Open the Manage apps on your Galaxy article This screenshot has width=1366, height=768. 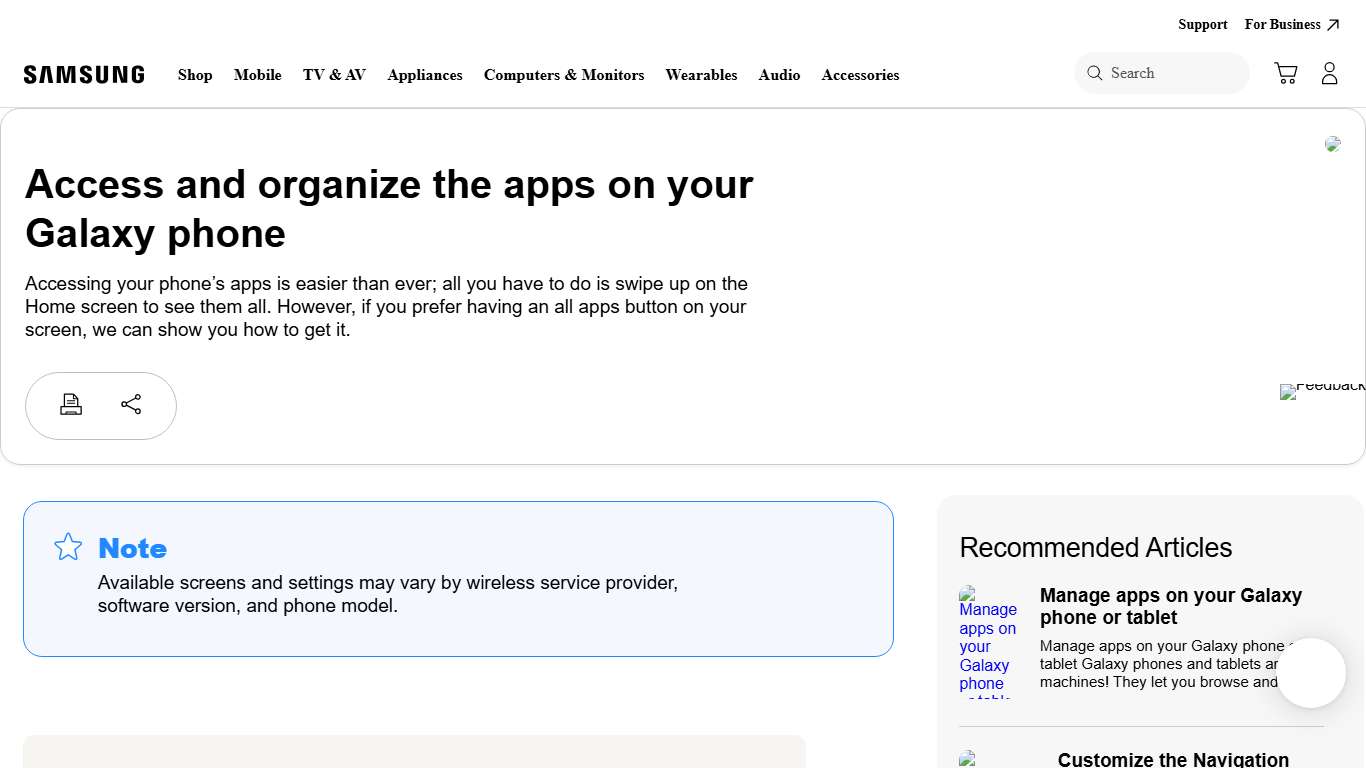click(x=1170, y=606)
